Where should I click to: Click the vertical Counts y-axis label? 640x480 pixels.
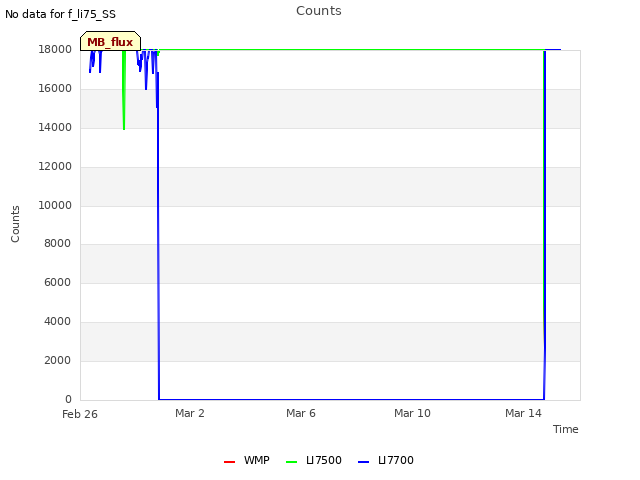(15, 224)
